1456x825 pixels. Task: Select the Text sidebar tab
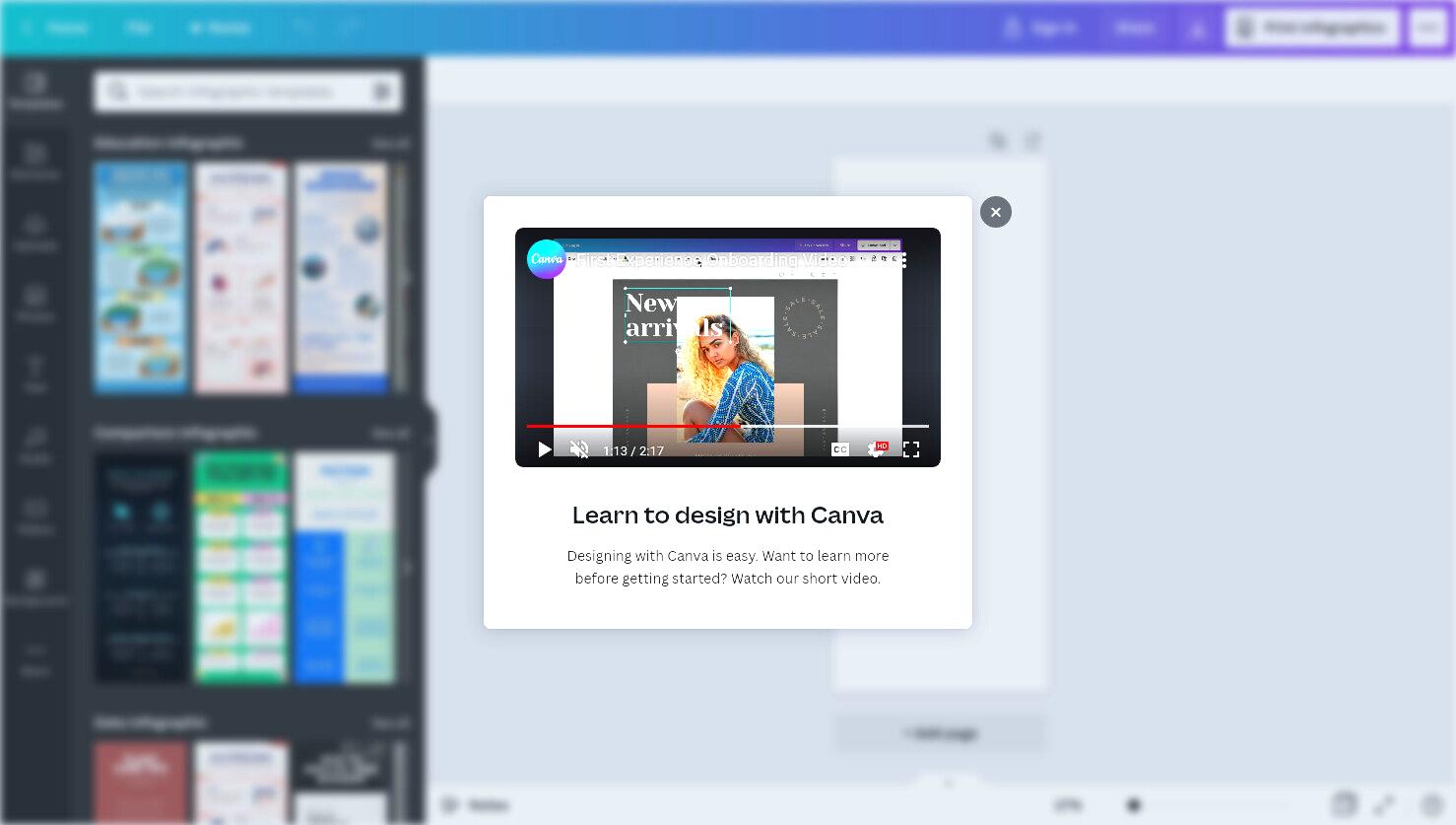click(35, 375)
